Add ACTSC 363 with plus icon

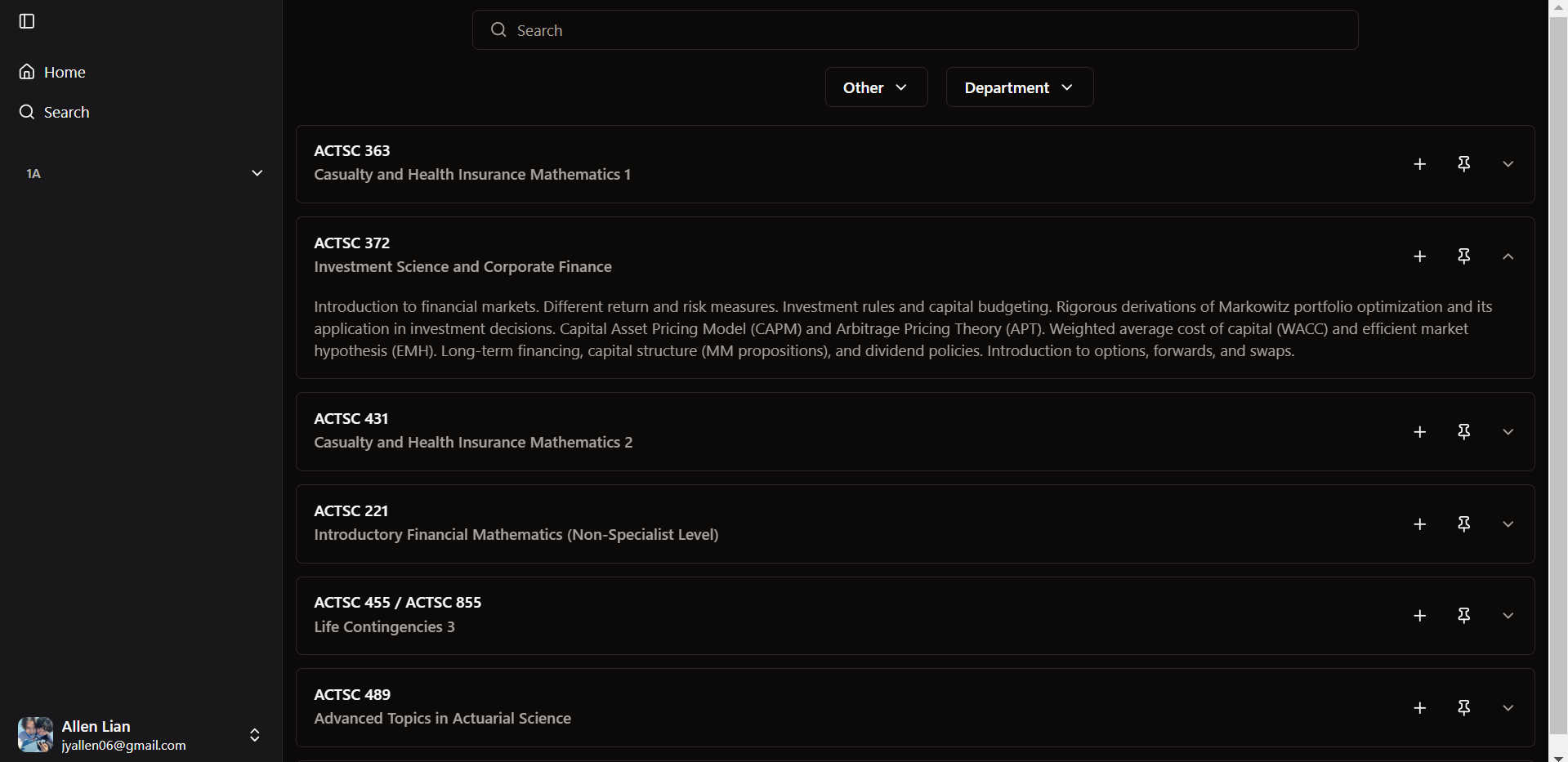coord(1420,164)
